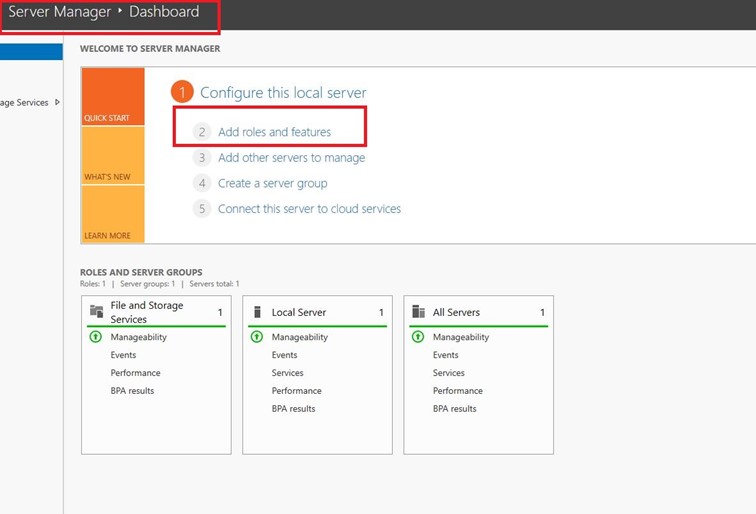
Task: Open the Learn More tile
Action: tap(113, 214)
